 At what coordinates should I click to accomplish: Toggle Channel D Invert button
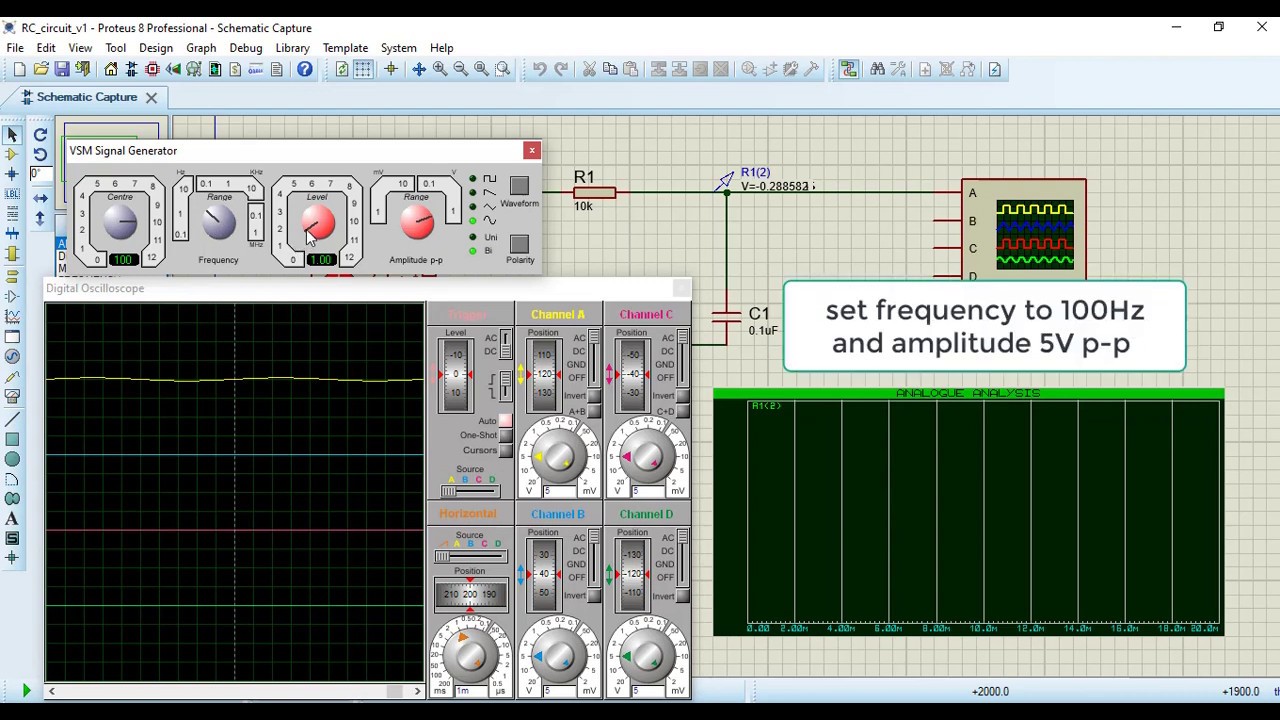[682, 596]
